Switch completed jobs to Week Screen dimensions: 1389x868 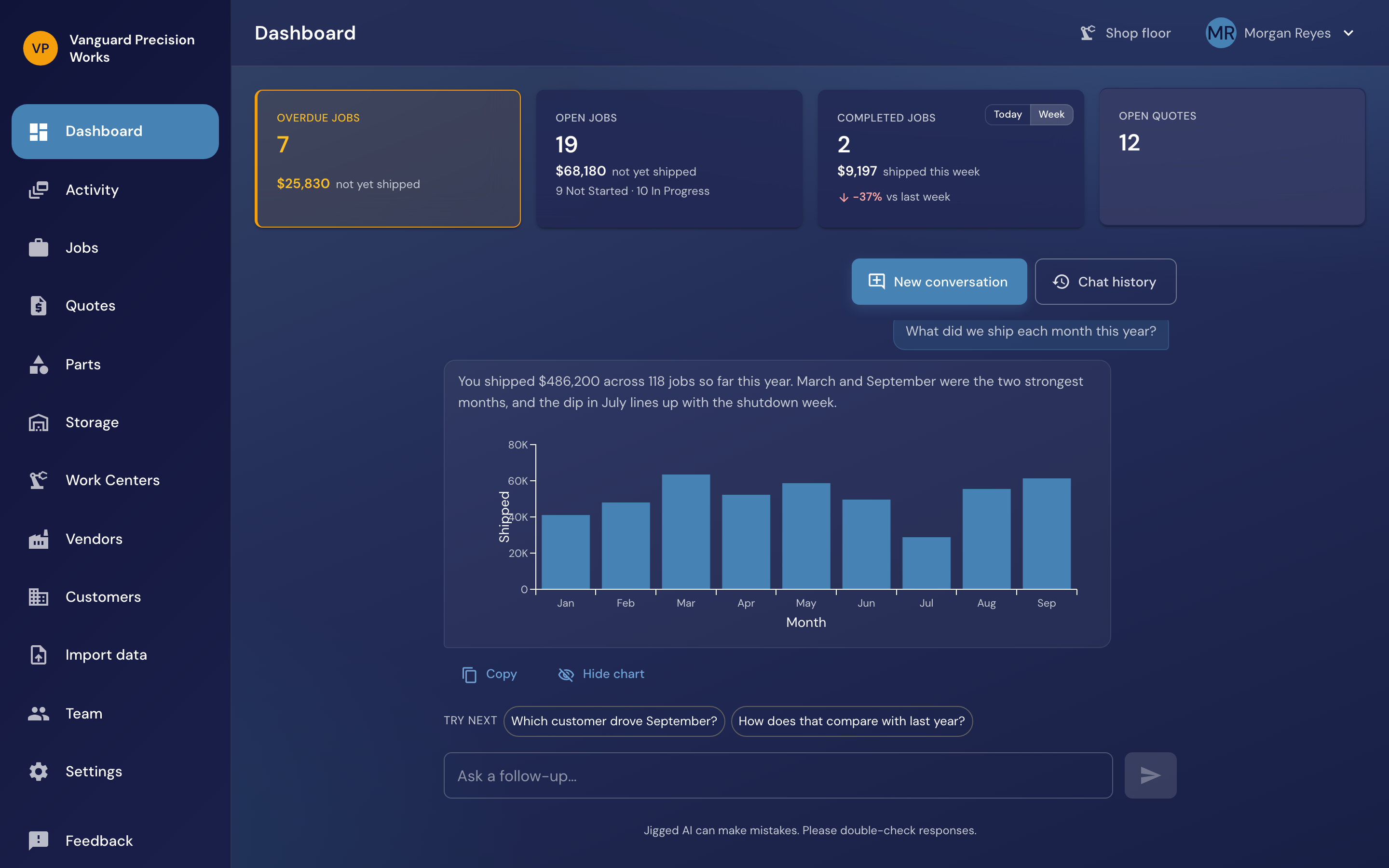pyautogui.click(x=1051, y=115)
